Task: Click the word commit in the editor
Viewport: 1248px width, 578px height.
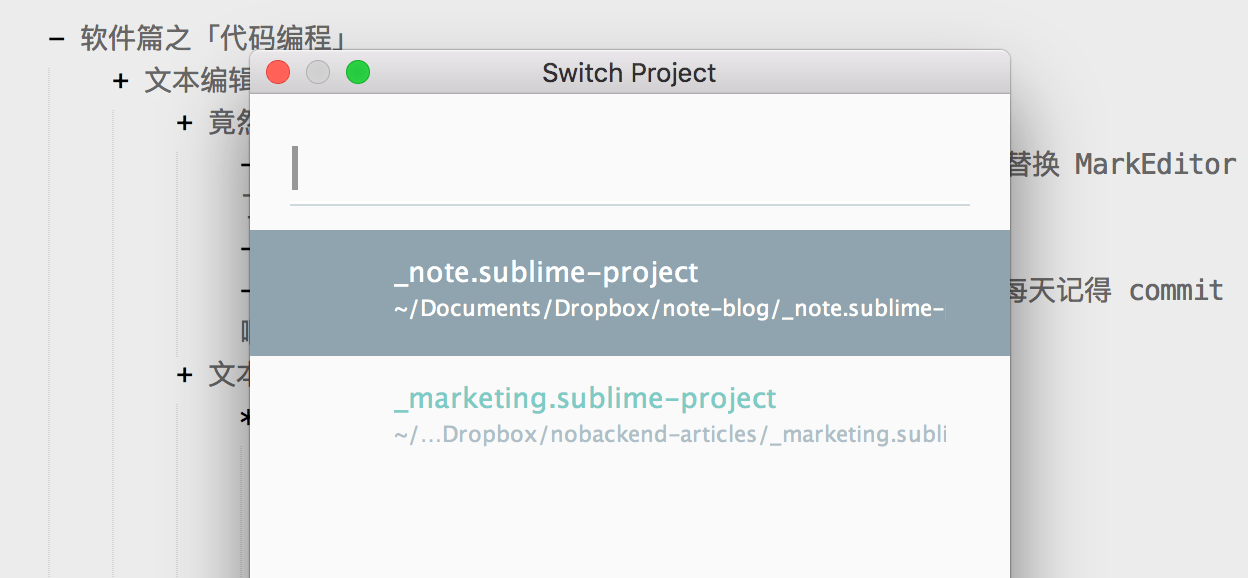Action: pos(1176,291)
